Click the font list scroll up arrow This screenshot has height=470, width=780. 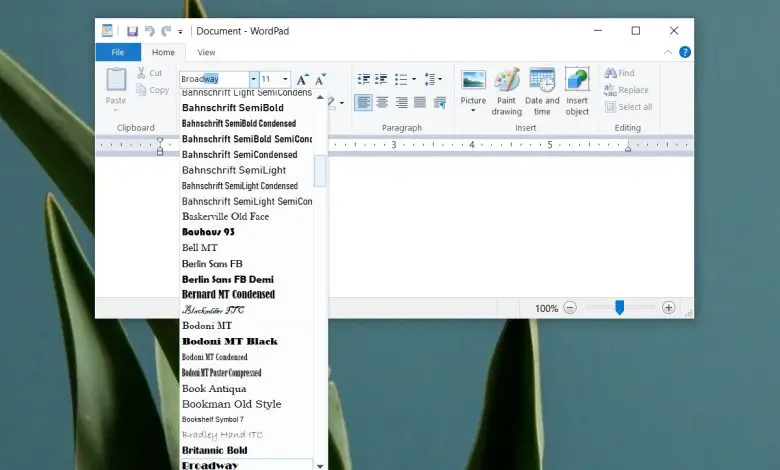click(x=320, y=97)
